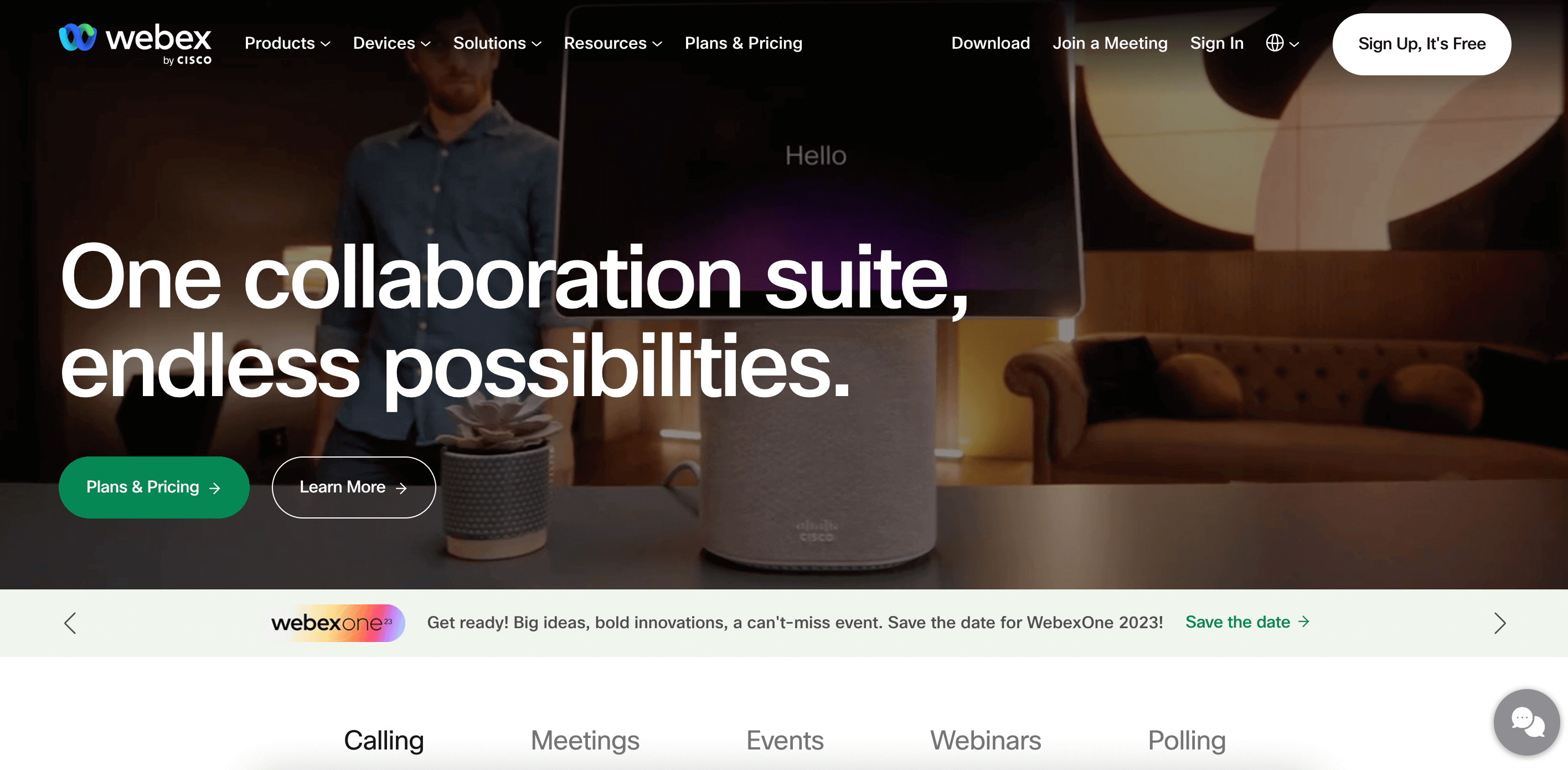The height and width of the screenshot is (770, 1568).
Task: Click the Webex by Cisco logo
Action: click(135, 44)
